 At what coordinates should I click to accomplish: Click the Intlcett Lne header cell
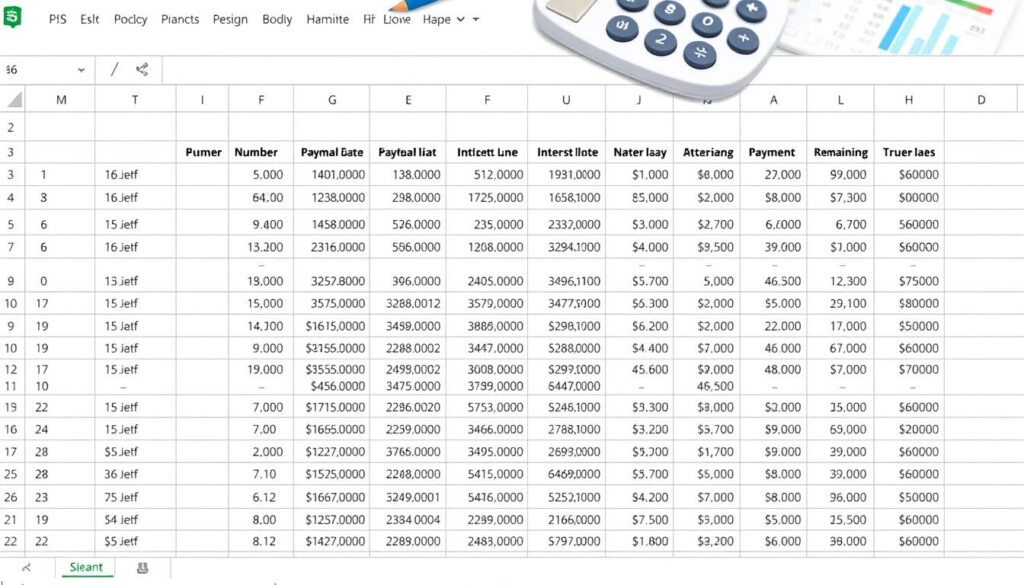487,152
